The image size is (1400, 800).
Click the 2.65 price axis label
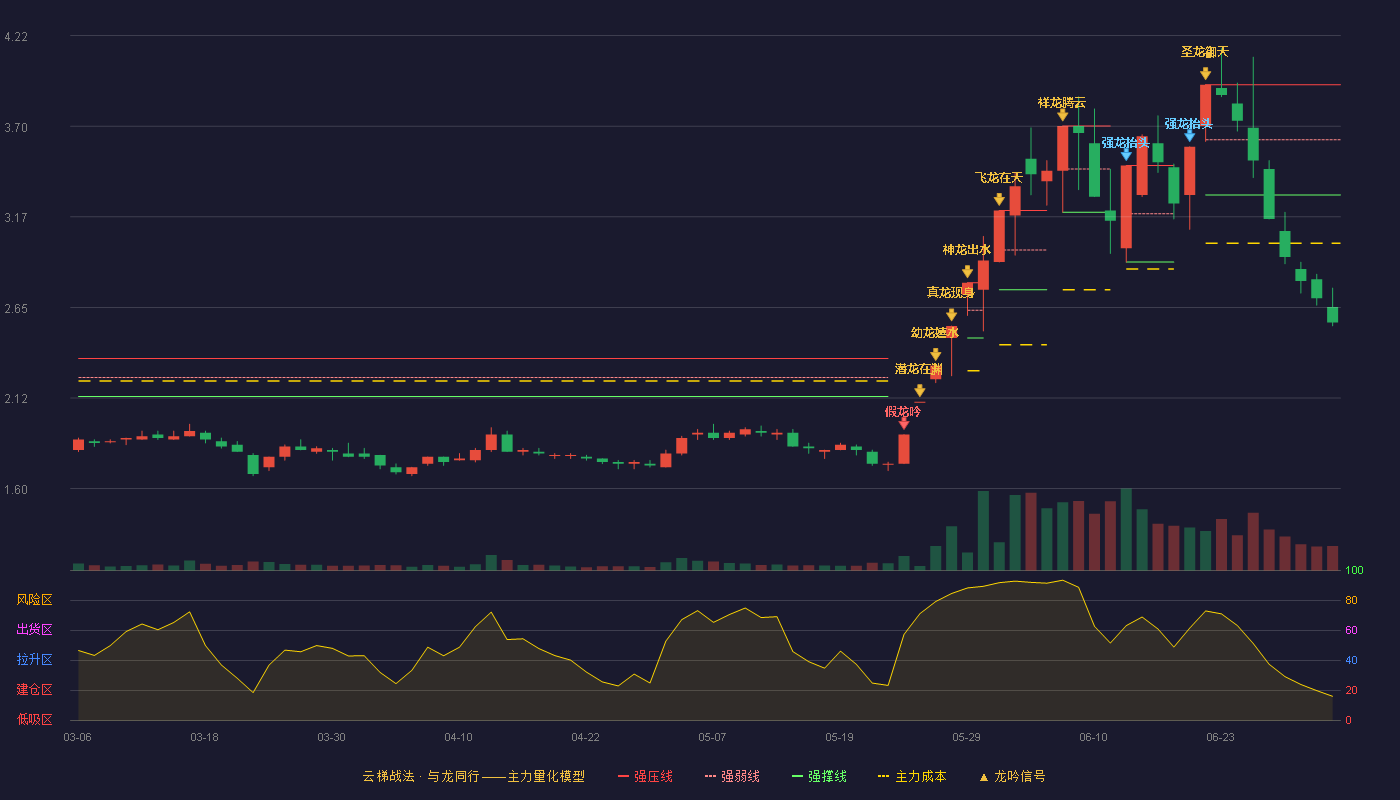coord(16,309)
